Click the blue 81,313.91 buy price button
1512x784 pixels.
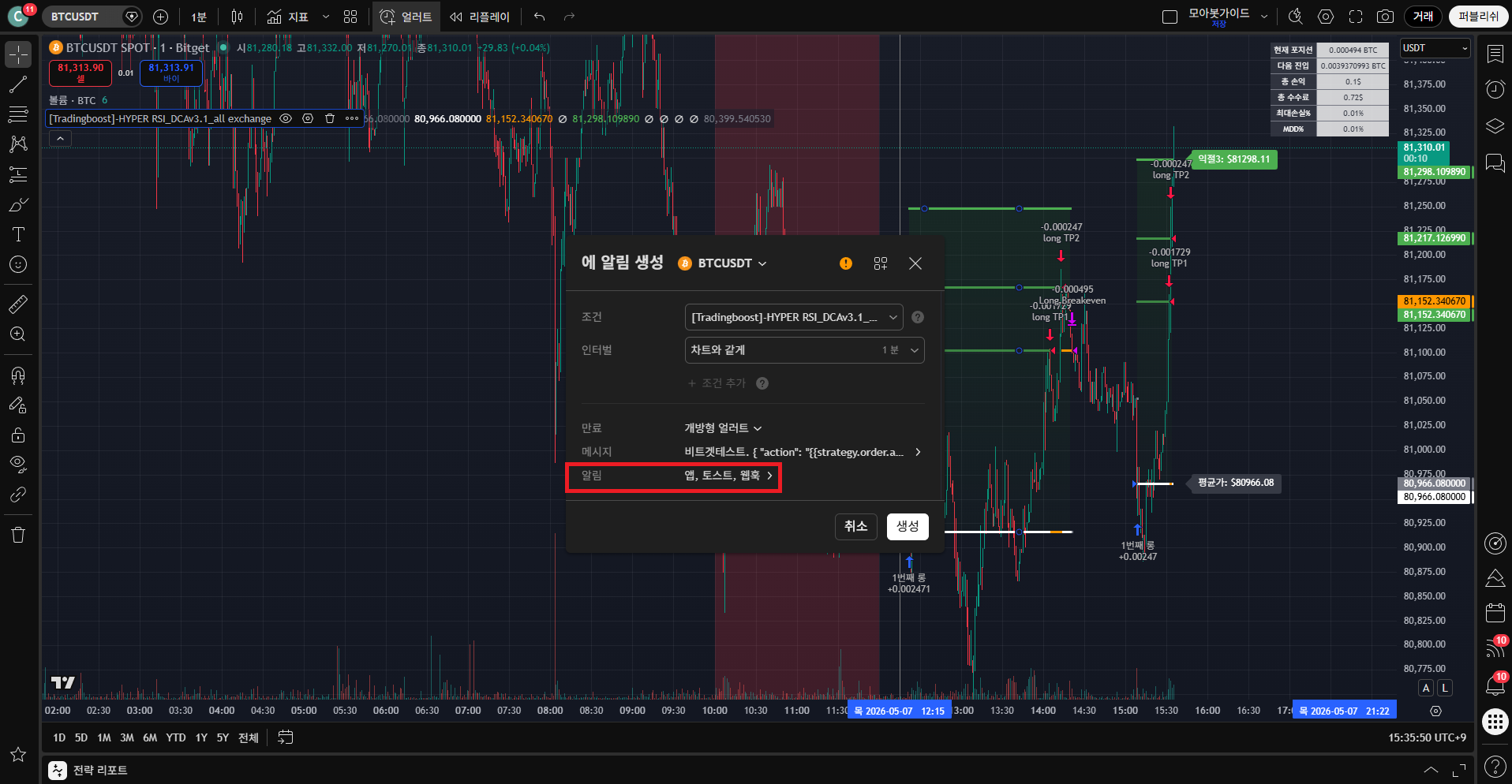point(171,73)
